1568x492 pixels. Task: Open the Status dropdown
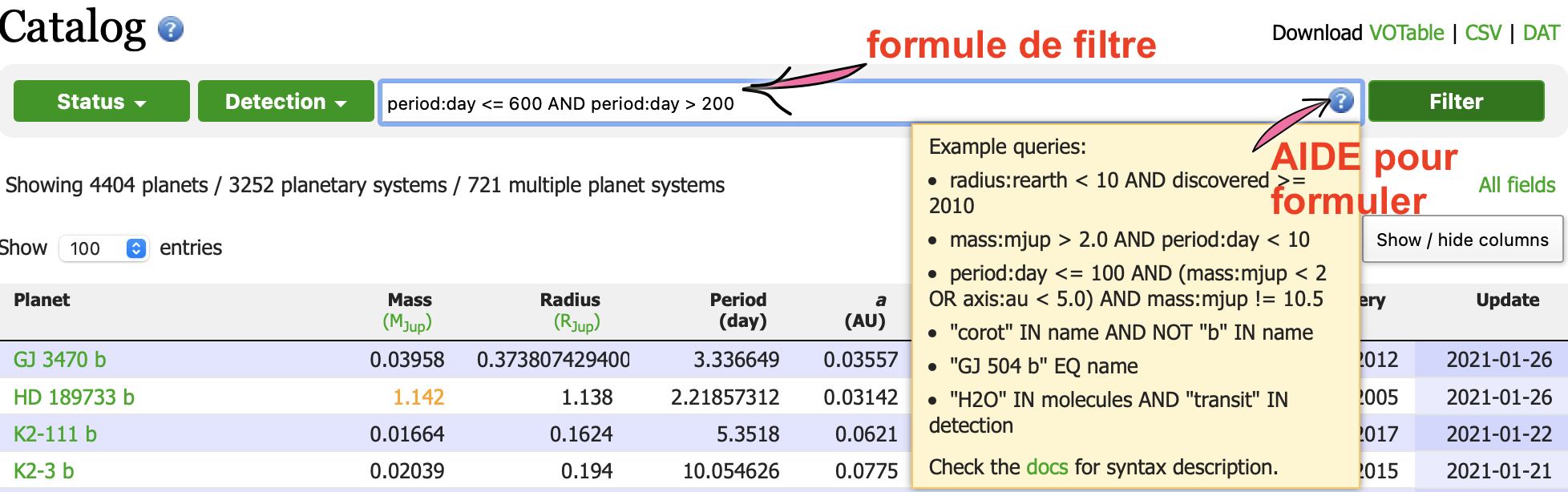coord(102,102)
